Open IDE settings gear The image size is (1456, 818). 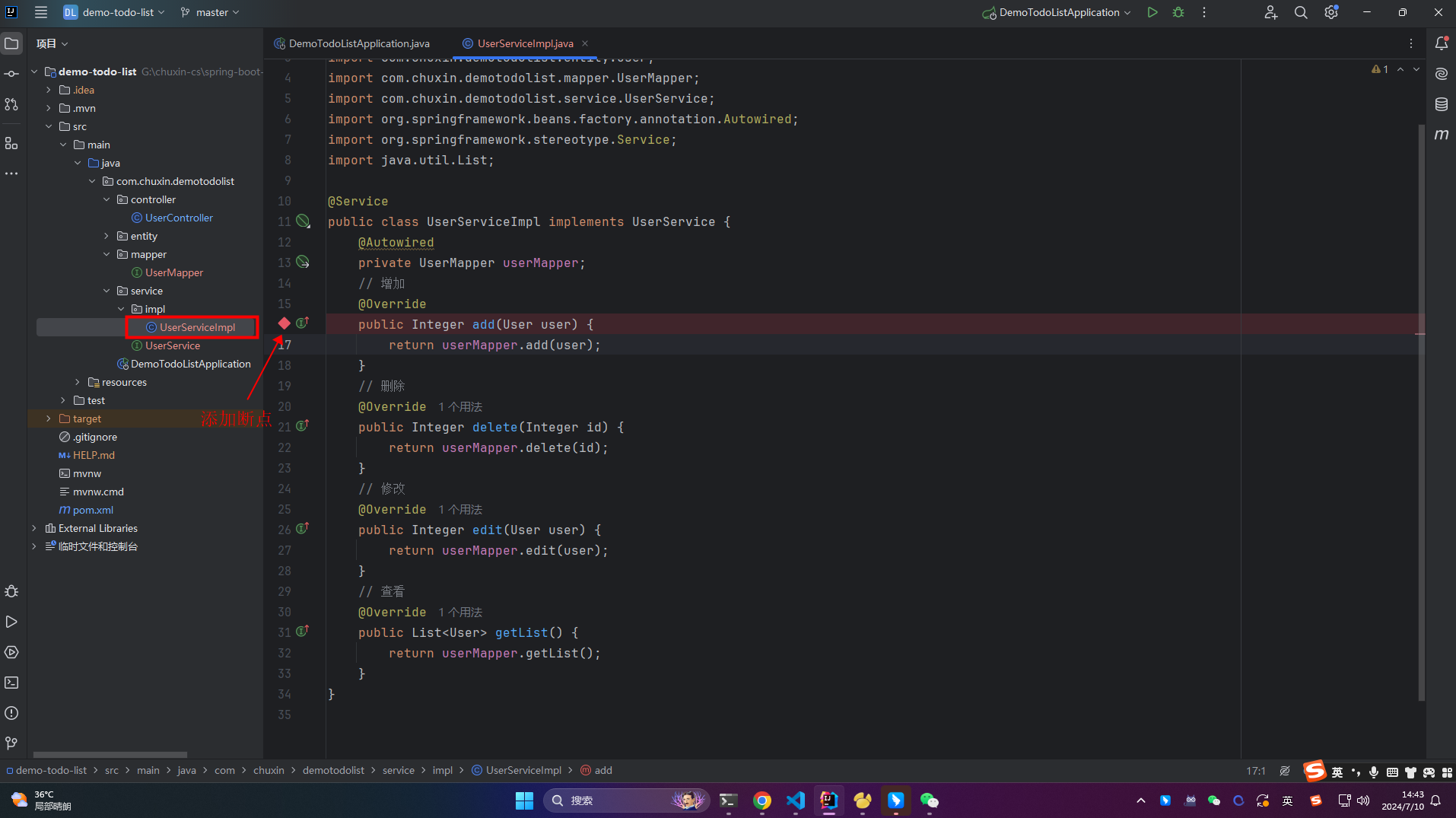(1331, 12)
